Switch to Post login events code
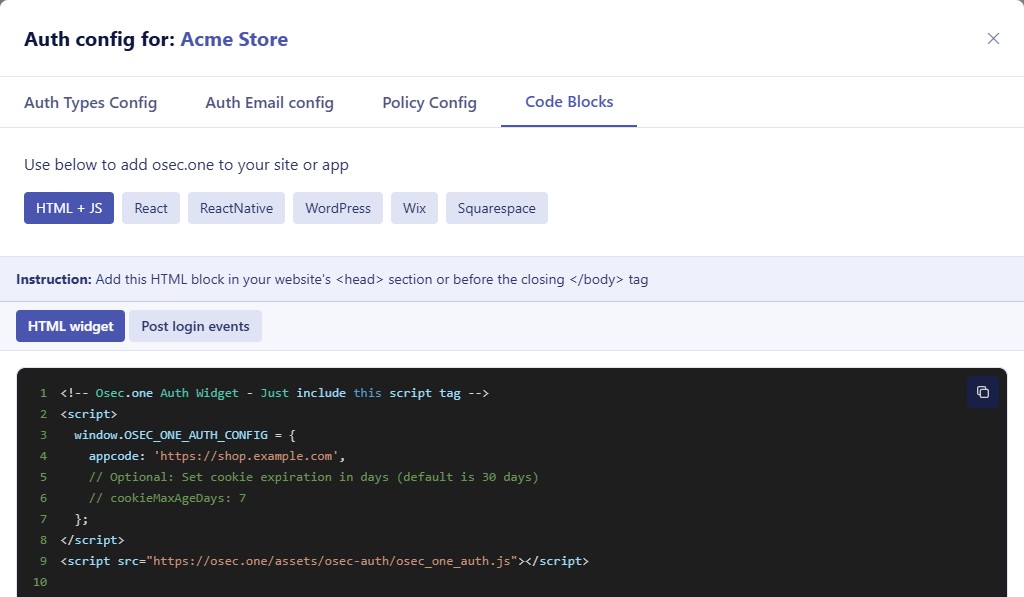This screenshot has width=1024, height=597. coord(195,326)
